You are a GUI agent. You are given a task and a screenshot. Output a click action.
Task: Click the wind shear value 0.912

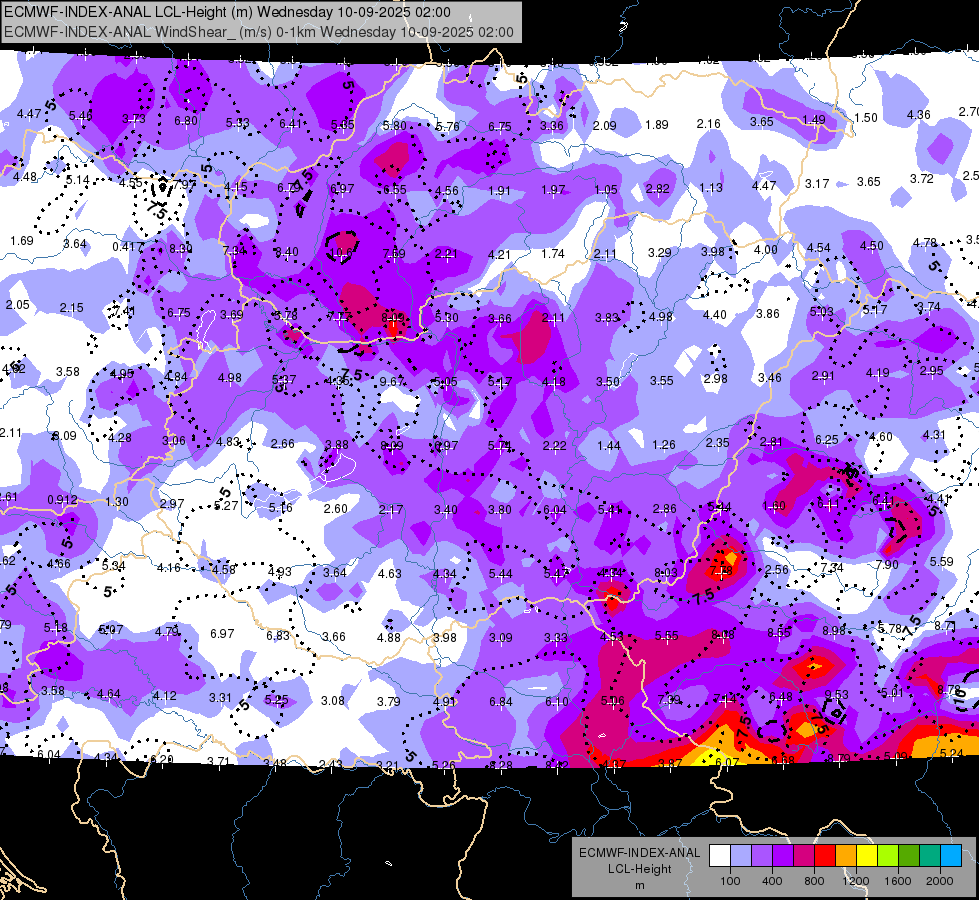tap(62, 500)
